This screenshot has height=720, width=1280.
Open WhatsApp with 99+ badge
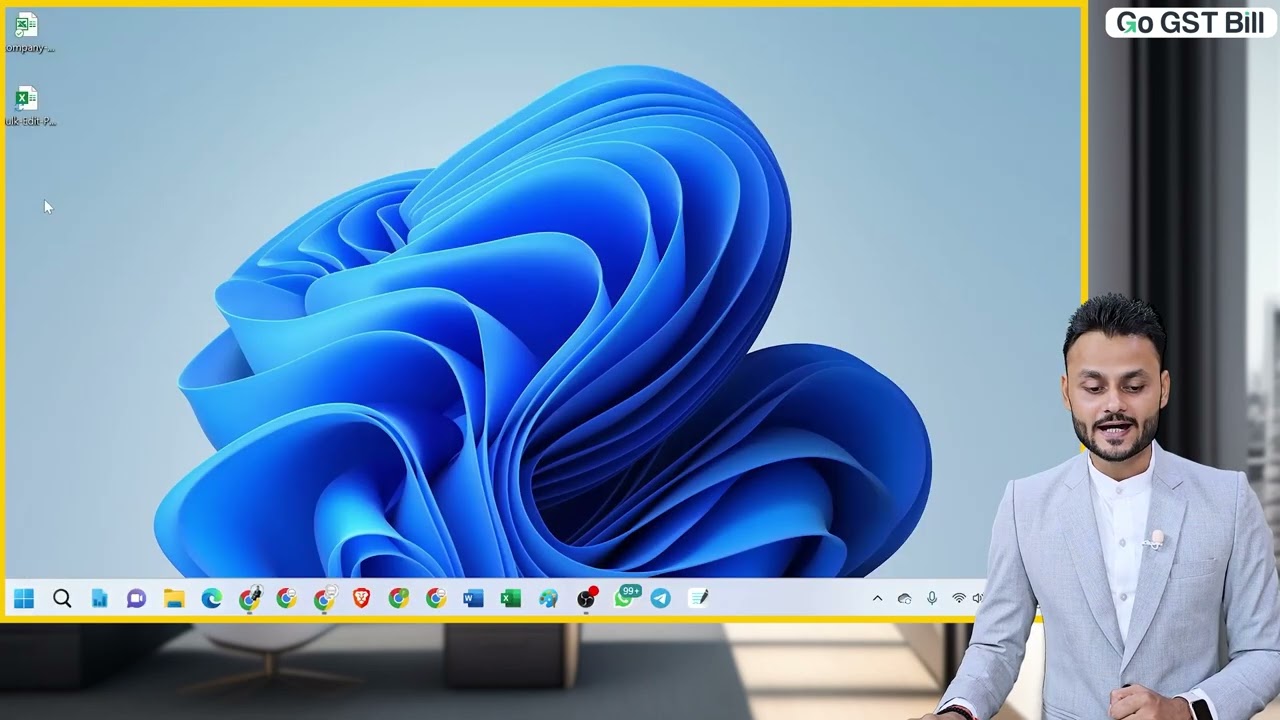[x=626, y=597]
